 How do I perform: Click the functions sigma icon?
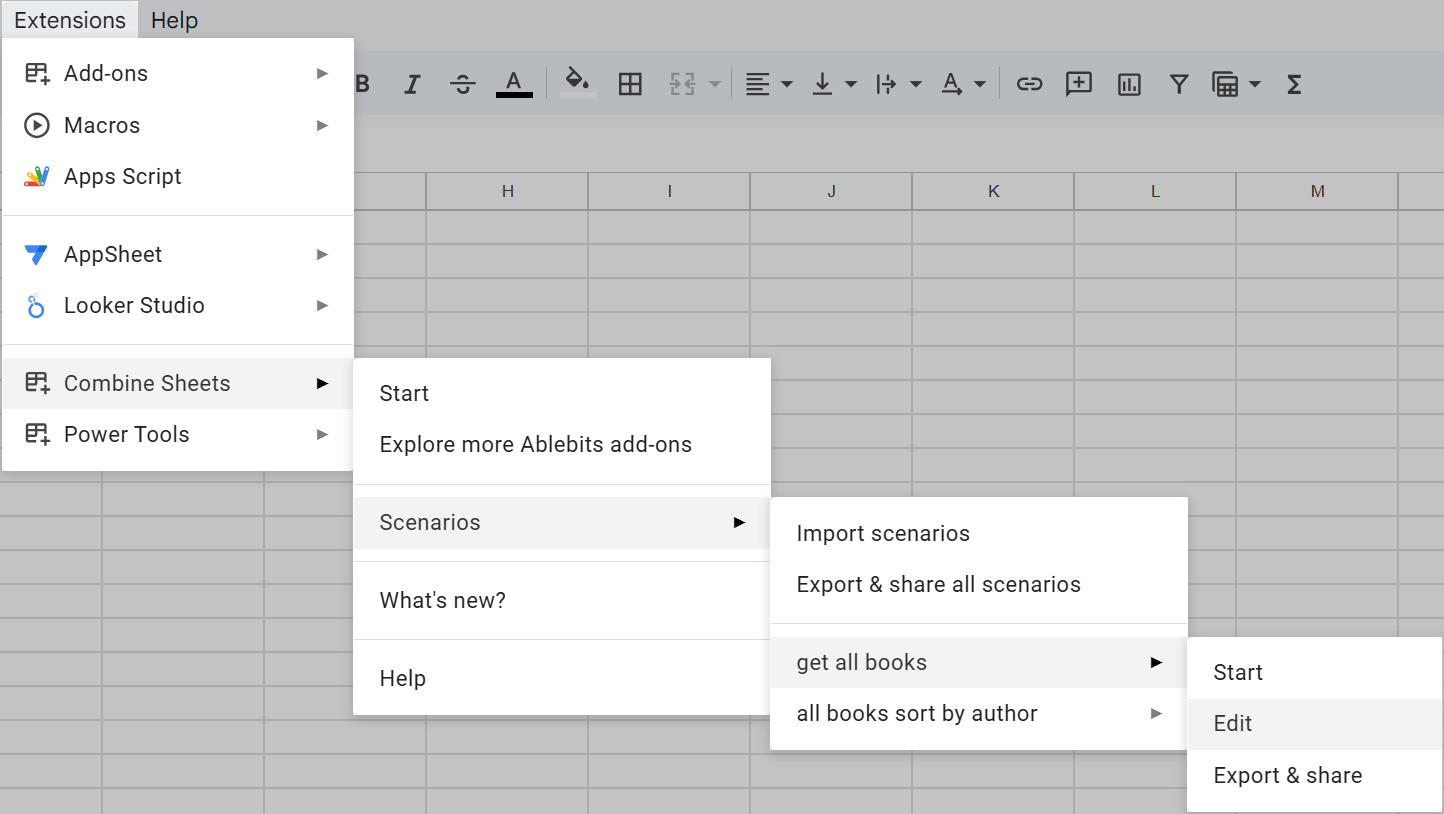[1294, 85]
